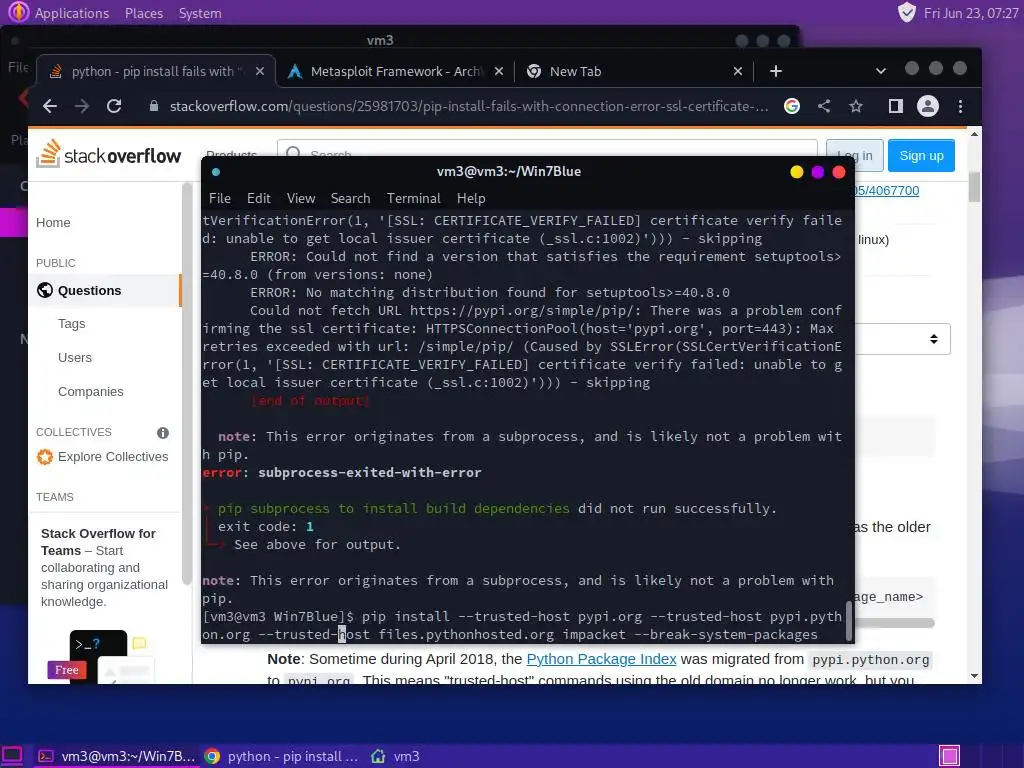Click the Stack Overflow logo
1024x768 pixels.
(108, 154)
